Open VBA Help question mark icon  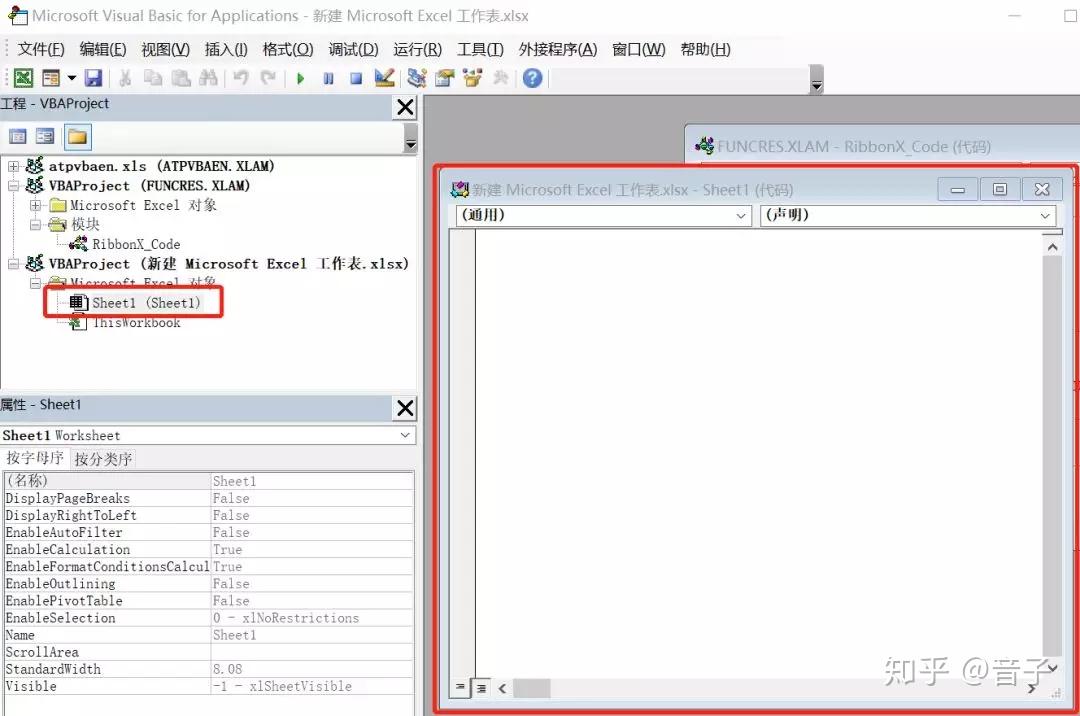point(532,78)
